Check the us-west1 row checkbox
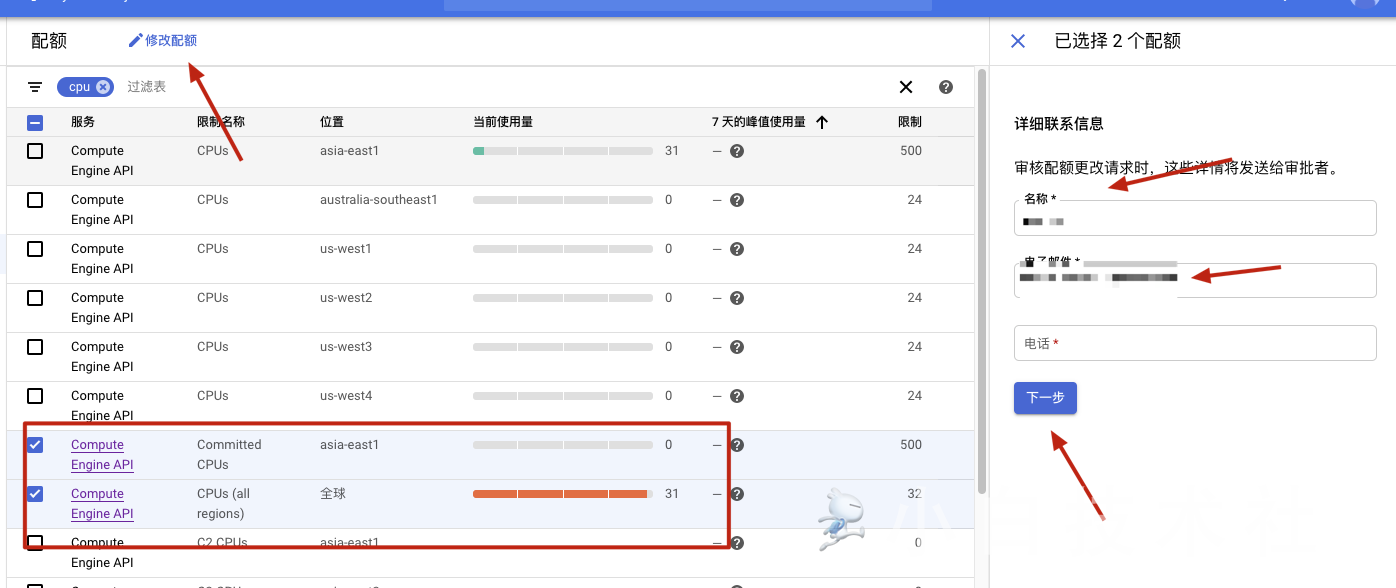The width and height of the screenshot is (1396, 588). [35, 249]
